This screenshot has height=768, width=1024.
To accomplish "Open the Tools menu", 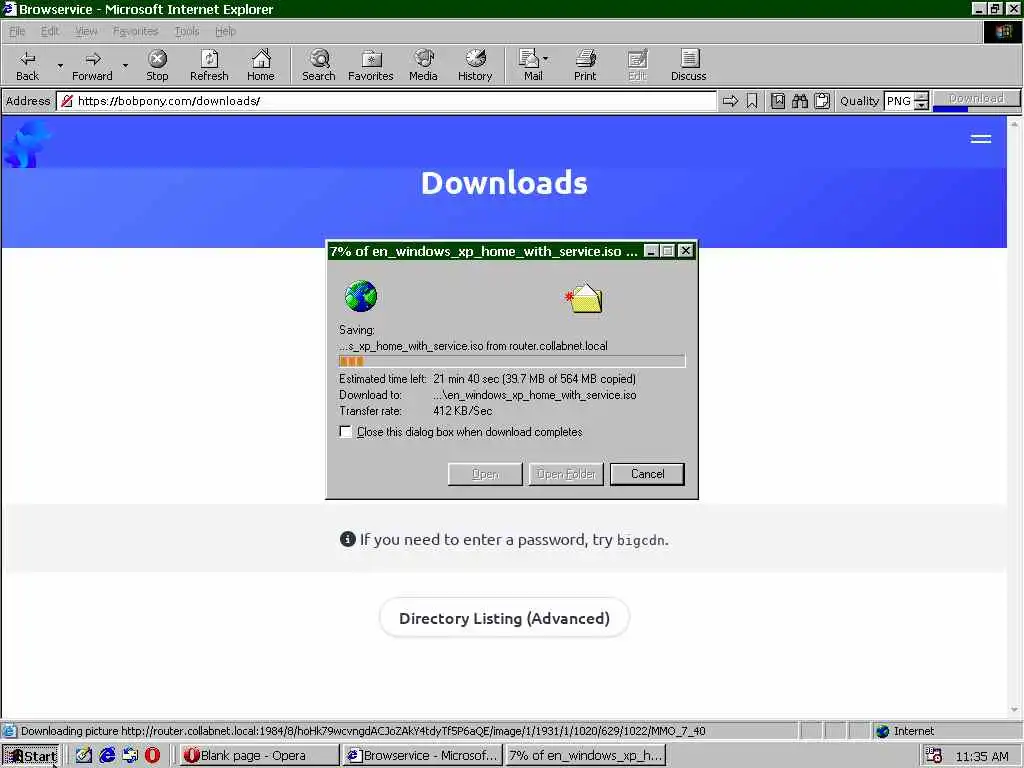I will [x=187, y=31].
